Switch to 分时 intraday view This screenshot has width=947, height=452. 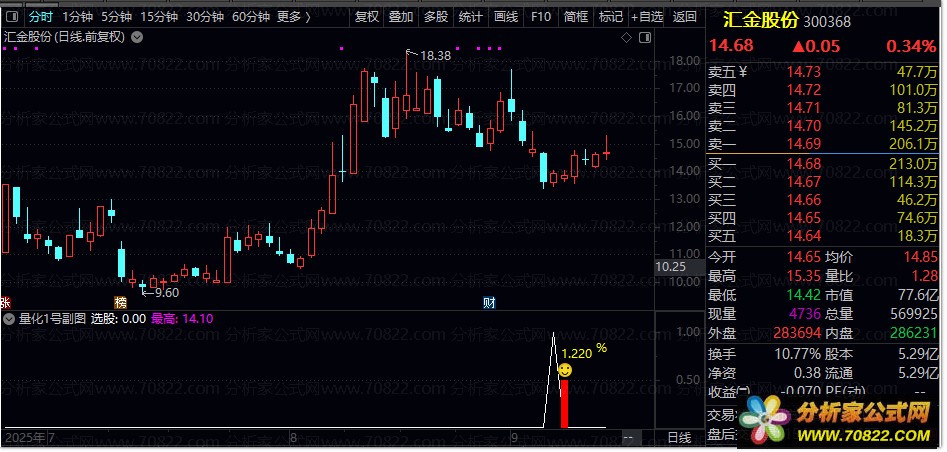(41, 17)
